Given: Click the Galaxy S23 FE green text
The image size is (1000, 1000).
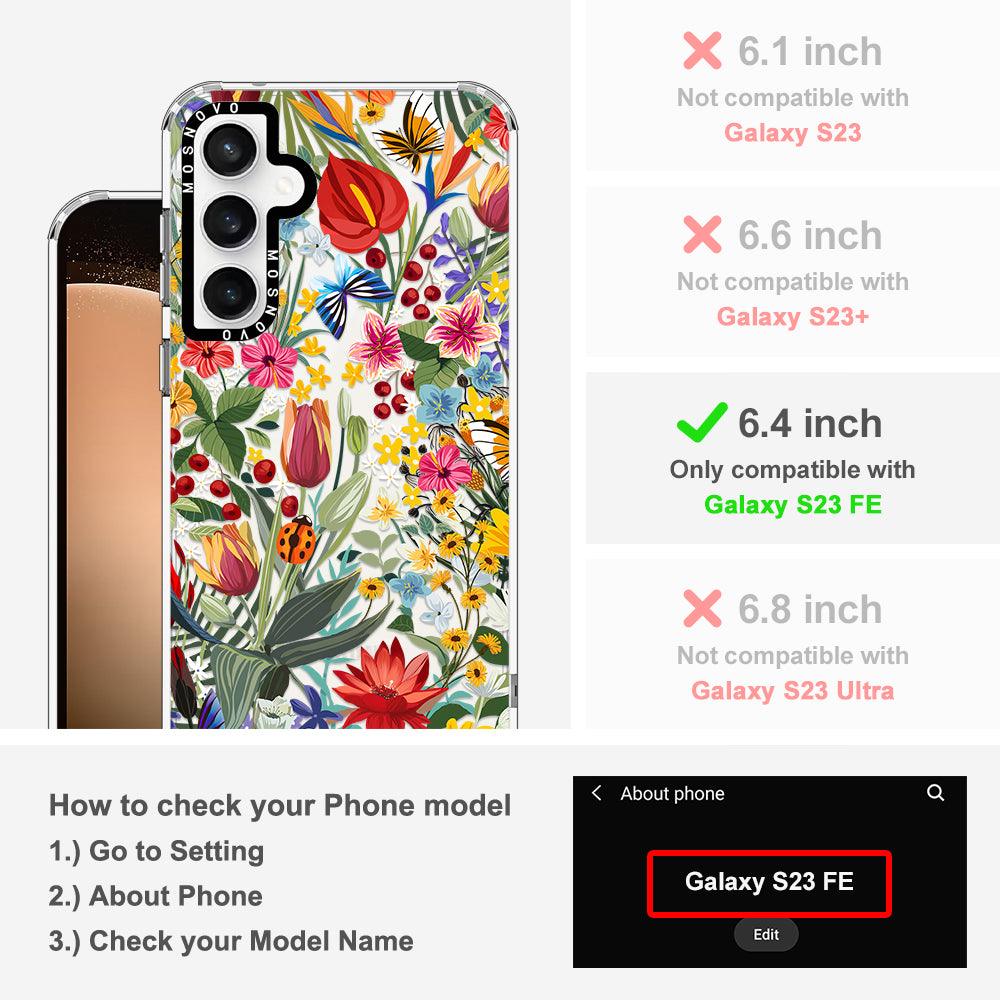Looking at the screenshot, I should [x=793, y=504].
